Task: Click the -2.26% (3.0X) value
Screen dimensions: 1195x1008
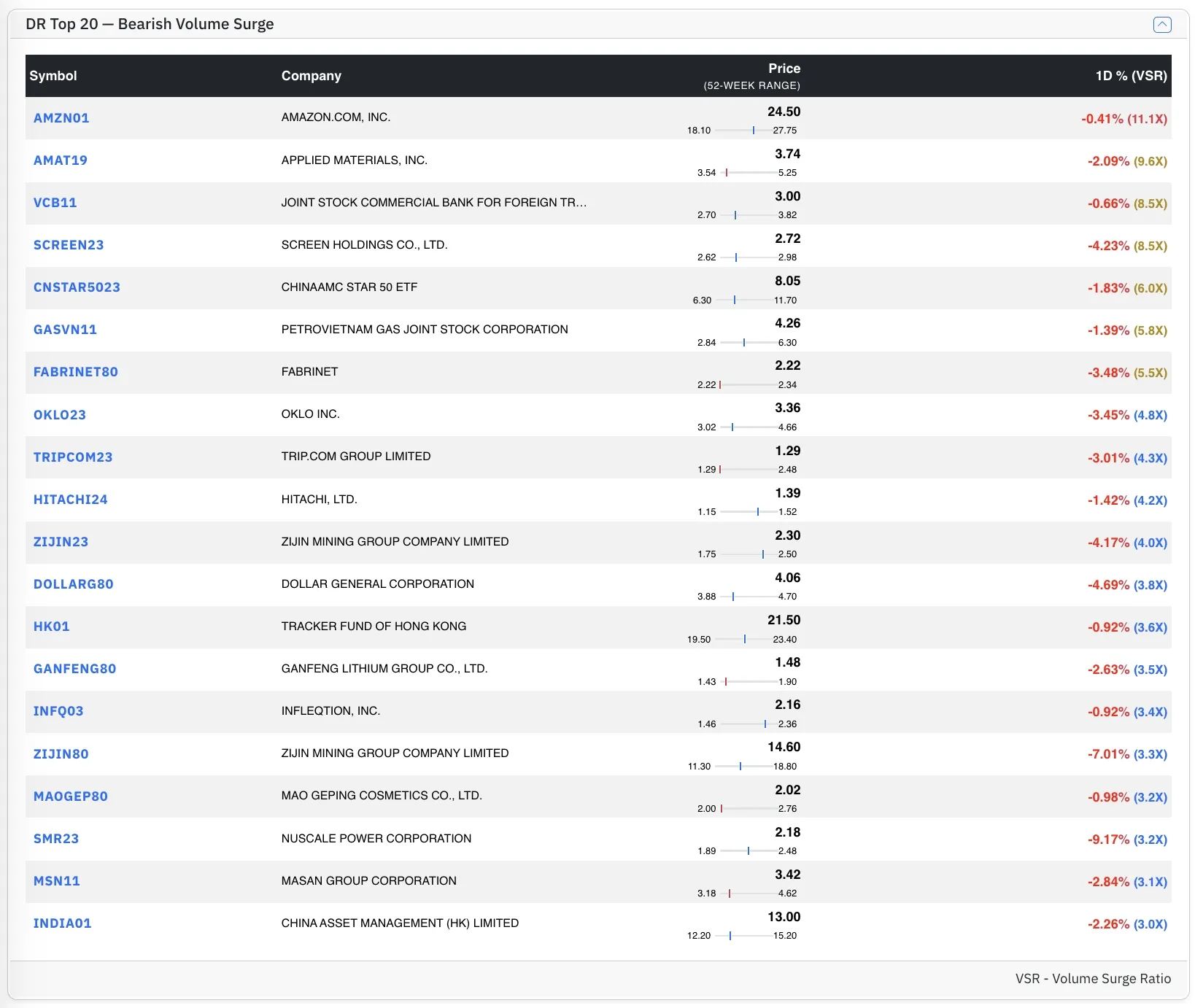Action: 1127,924
